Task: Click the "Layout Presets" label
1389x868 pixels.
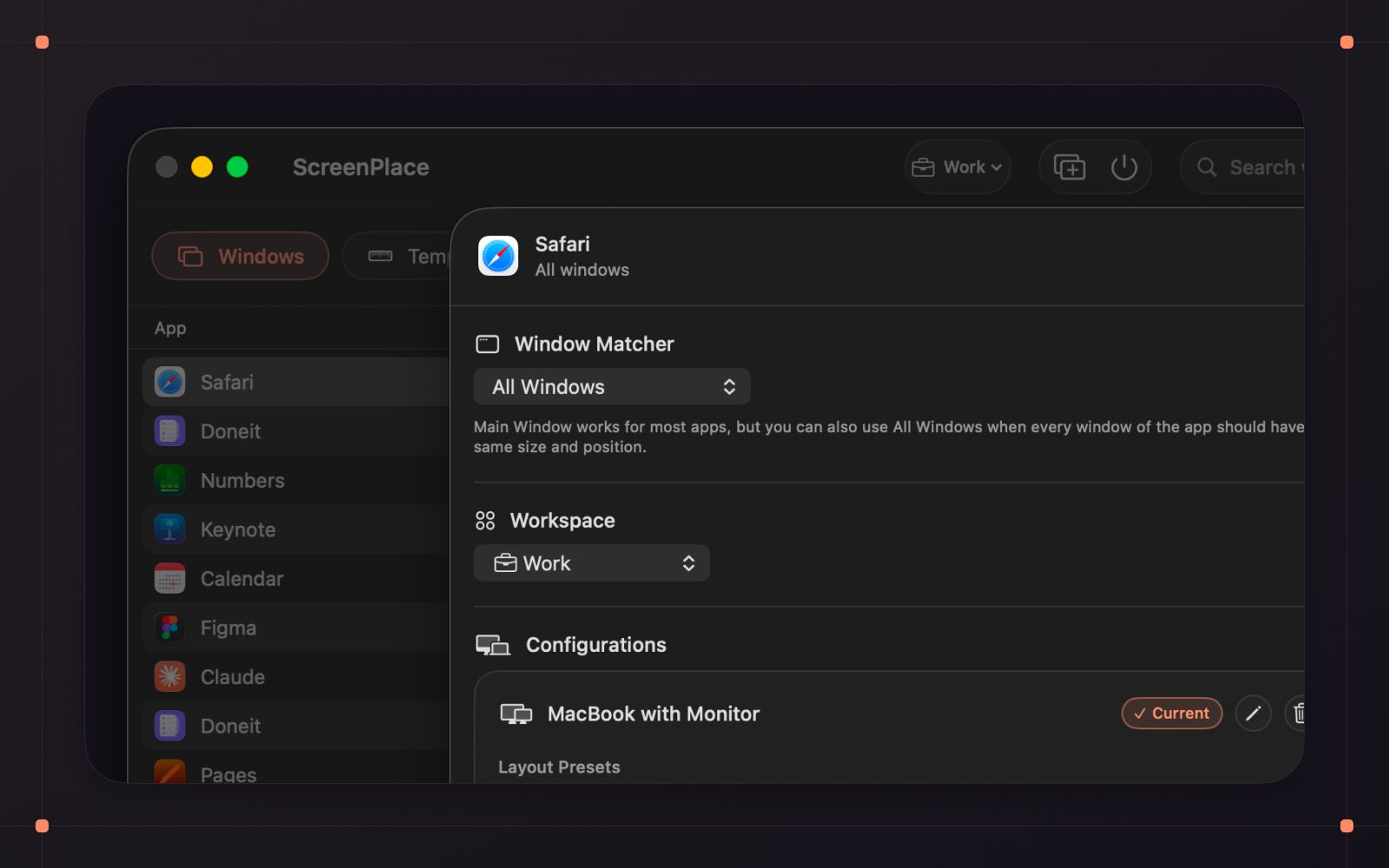Action: (559, 767)
